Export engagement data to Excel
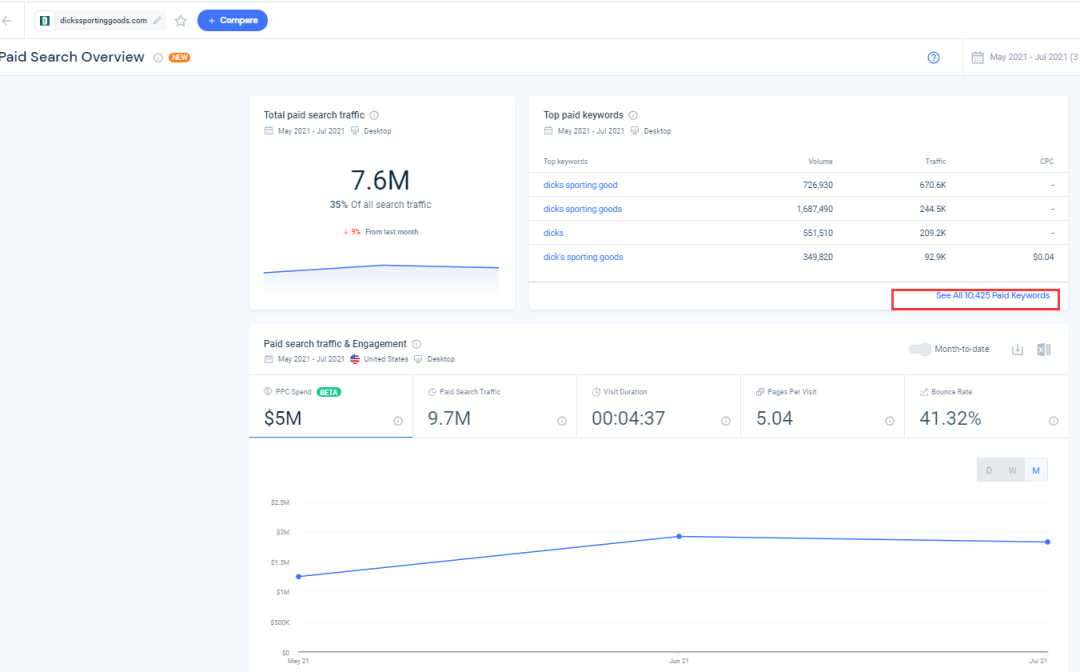1080x672 pixels. (1043, 349)
